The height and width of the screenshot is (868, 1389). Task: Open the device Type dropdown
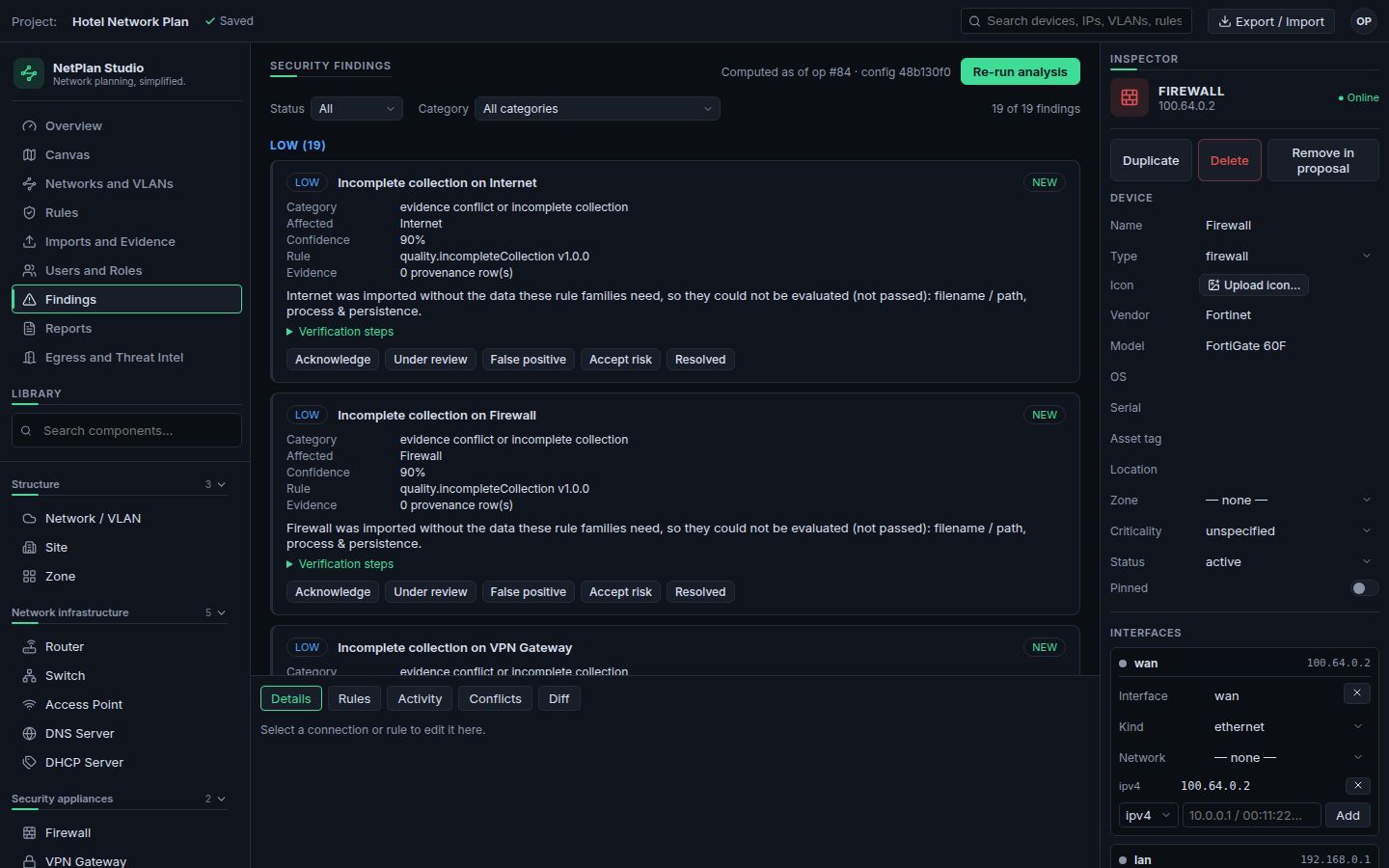pos(1288,256)
